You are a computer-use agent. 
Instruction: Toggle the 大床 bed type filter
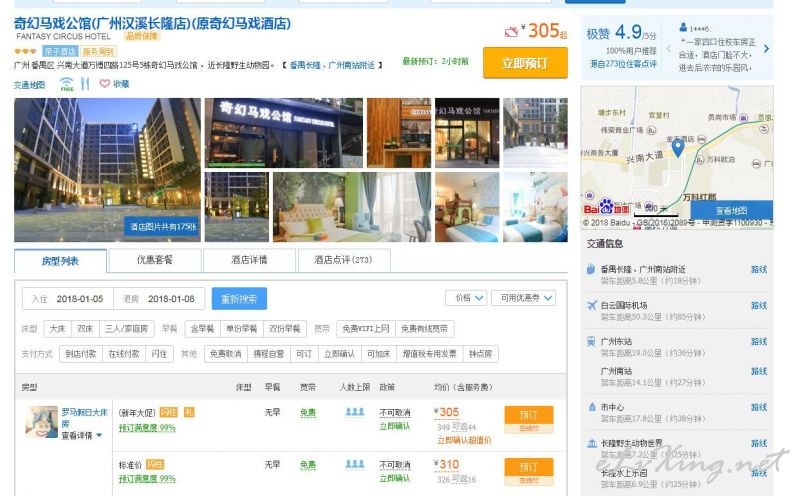click(58, 329)
